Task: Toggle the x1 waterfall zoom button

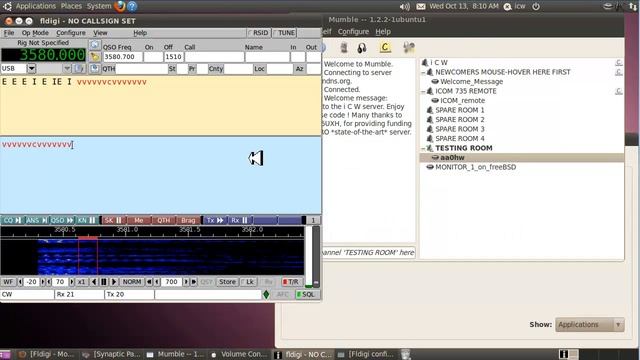Action: coord(81,282)
